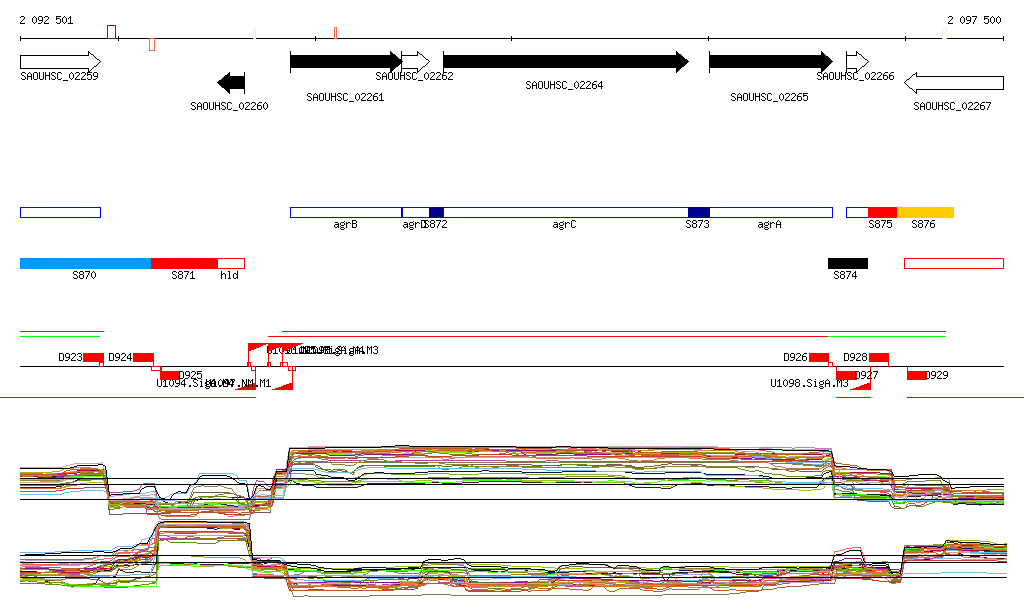
Task: Select the SAOUHSC_02260 black leftward arrow
Action: (231, 82)
